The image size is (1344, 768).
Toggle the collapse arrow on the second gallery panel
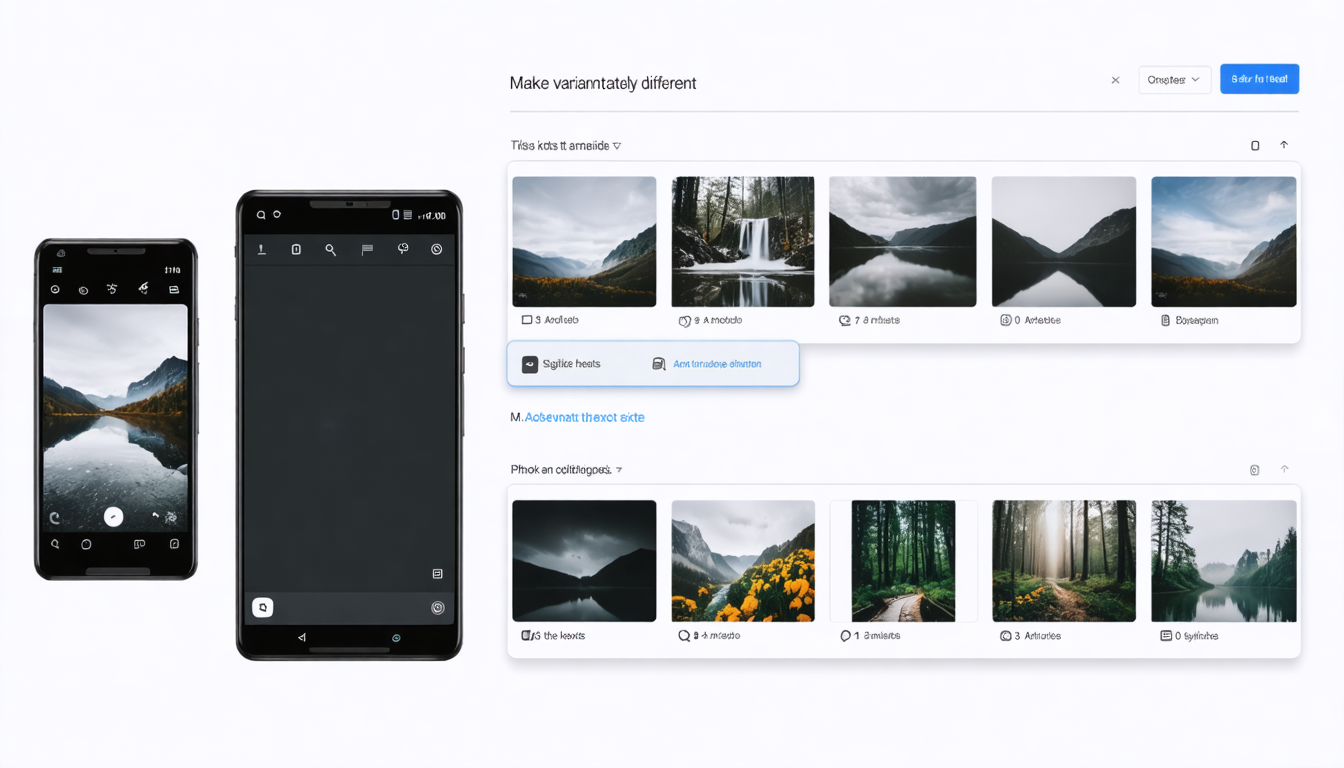pos(1284,469)
